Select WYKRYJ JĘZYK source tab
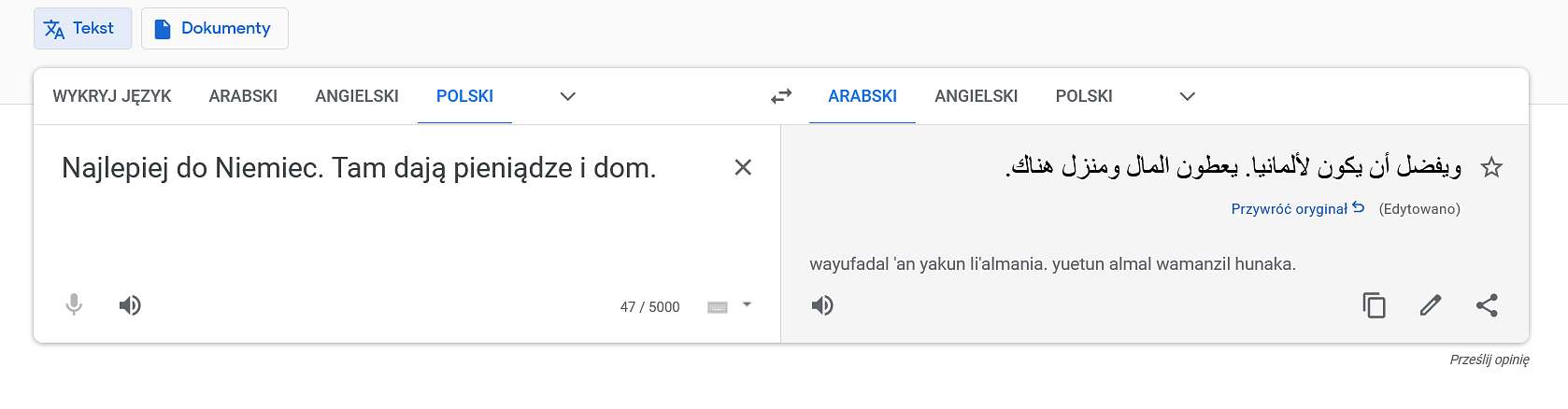 (x=112, y=96)
